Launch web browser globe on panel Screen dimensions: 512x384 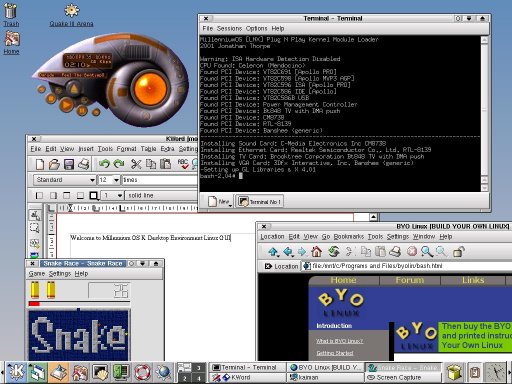[x=164, y=372]
